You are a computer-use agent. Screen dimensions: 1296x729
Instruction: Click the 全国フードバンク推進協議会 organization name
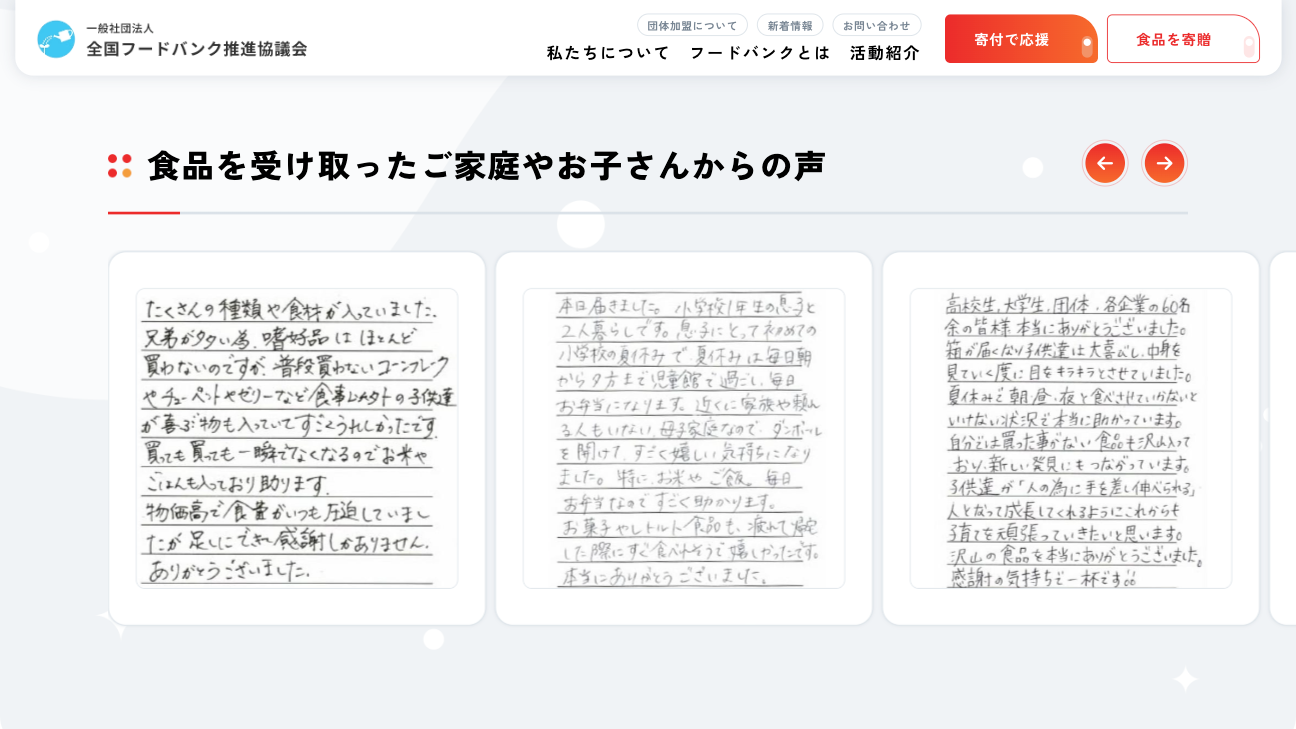pyautogui.click(x=195, y=47)
